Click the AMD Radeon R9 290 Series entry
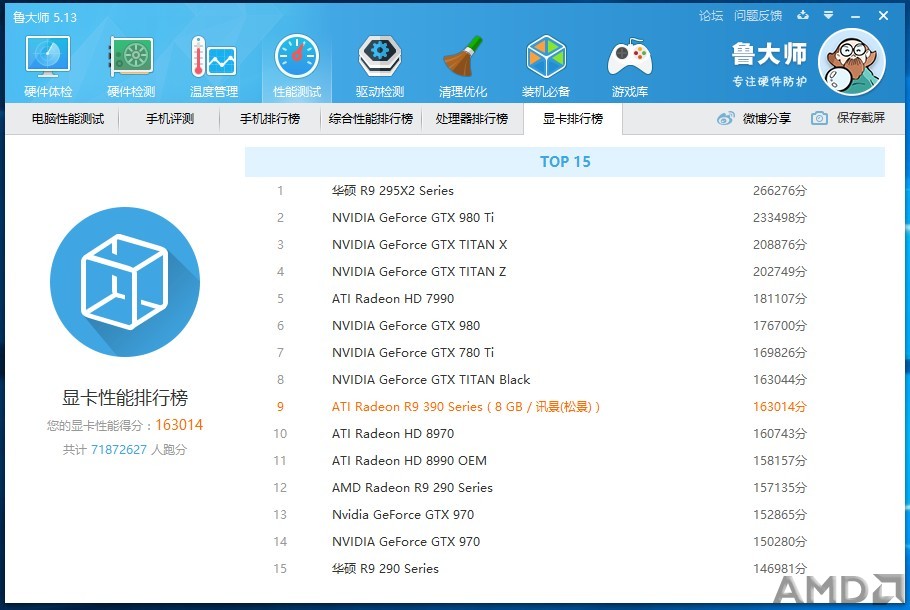The height and width of the screenshot is (610, 910). click(412, 488)
